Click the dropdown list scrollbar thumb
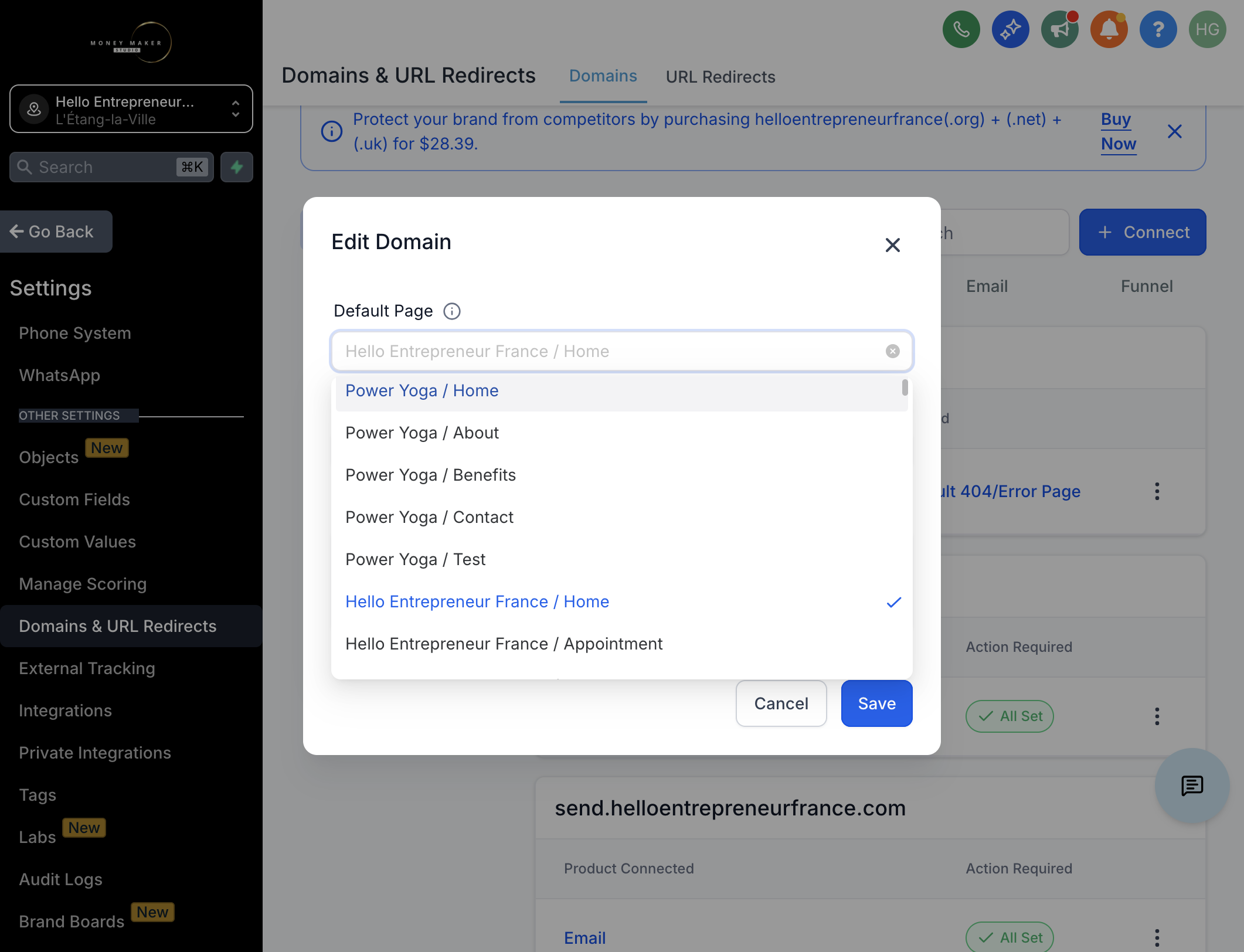This screenshot has width=1244, height=952. point(905,387)
